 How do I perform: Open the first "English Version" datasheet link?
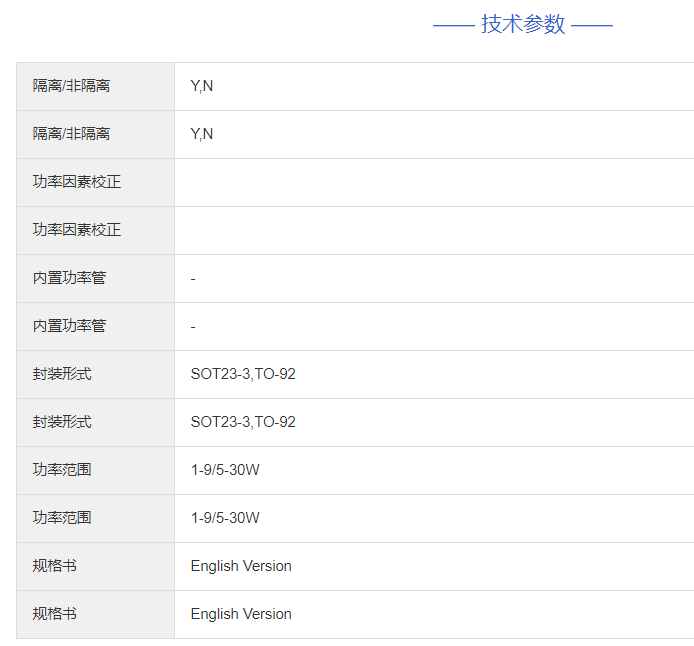[x=241, y=566]
